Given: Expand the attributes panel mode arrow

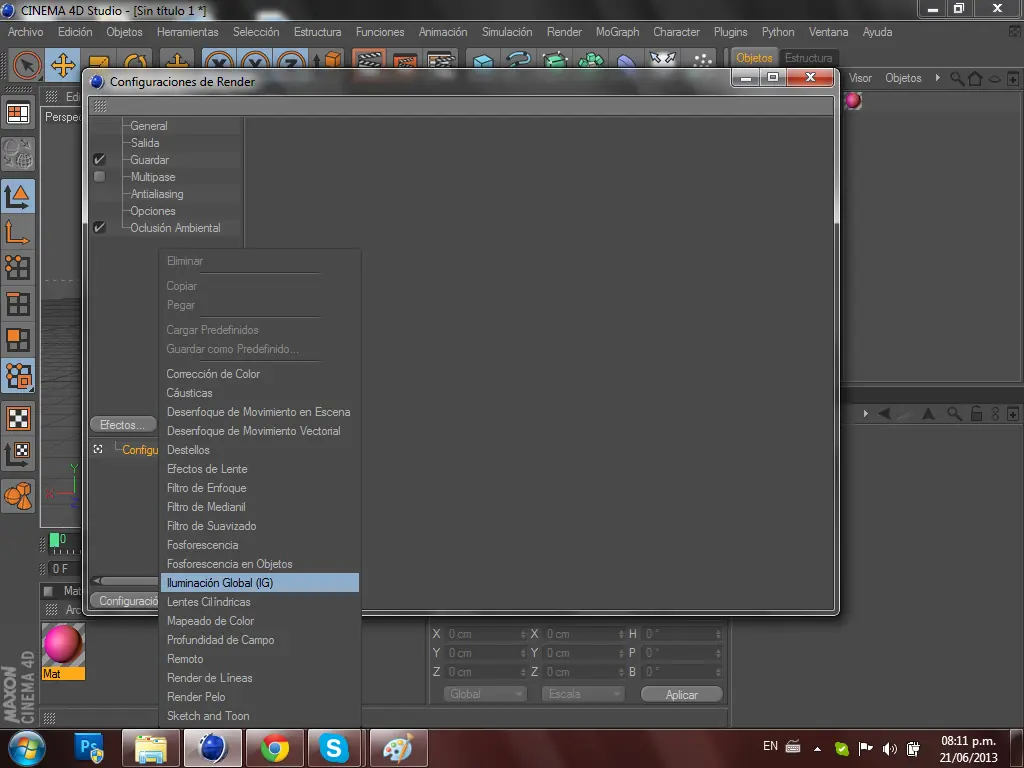Looking at the screenshot, I should click(865, 413).
